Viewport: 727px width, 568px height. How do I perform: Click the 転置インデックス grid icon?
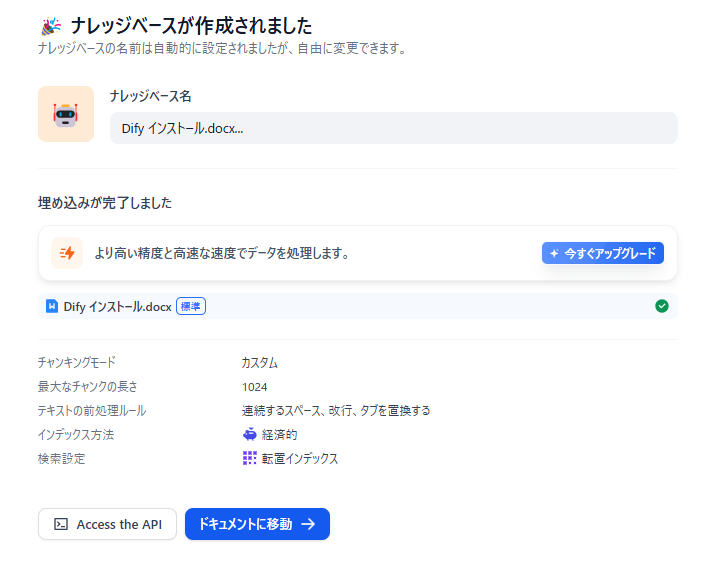[x=250, y=458]
